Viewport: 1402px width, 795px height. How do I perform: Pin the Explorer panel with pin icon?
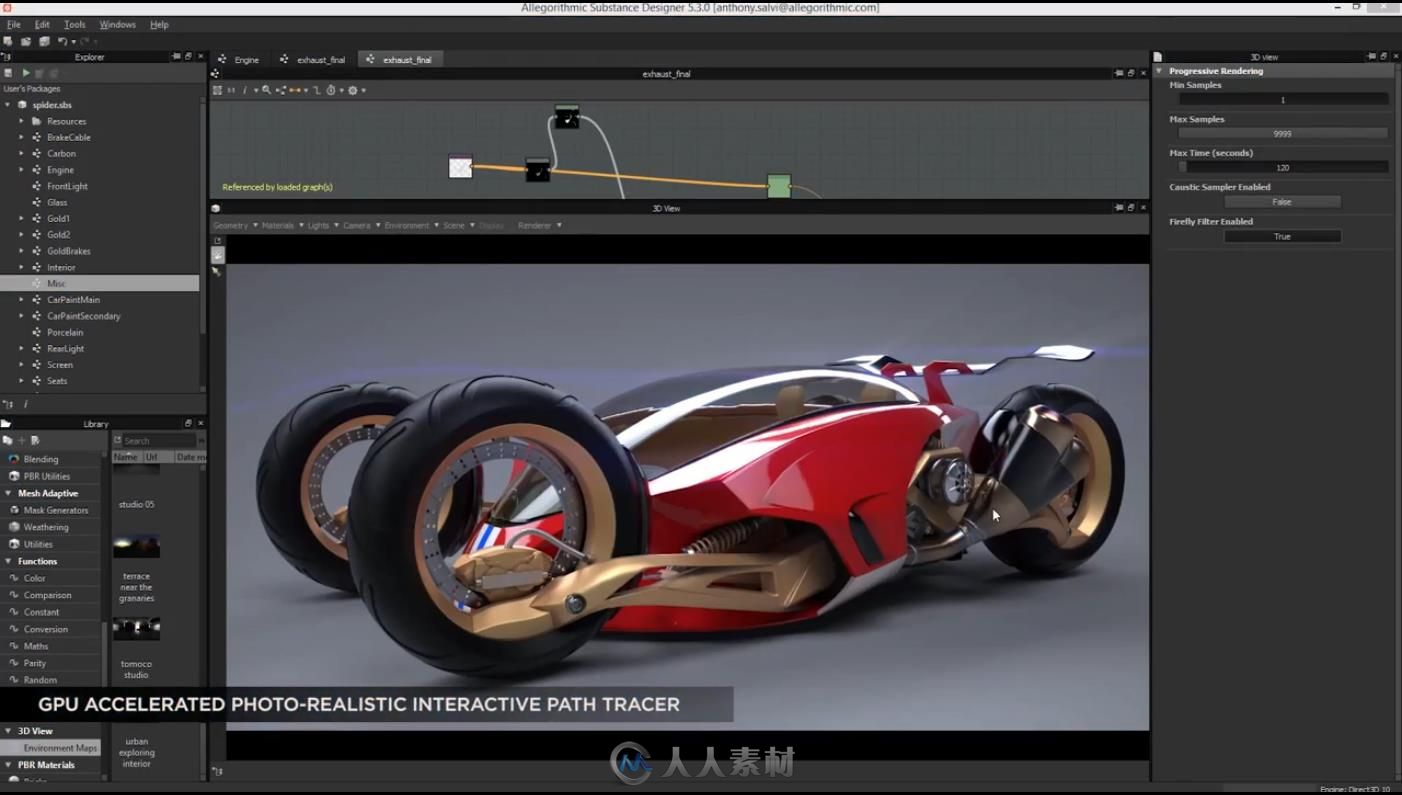pyautogui.click(x=176, y=57)
